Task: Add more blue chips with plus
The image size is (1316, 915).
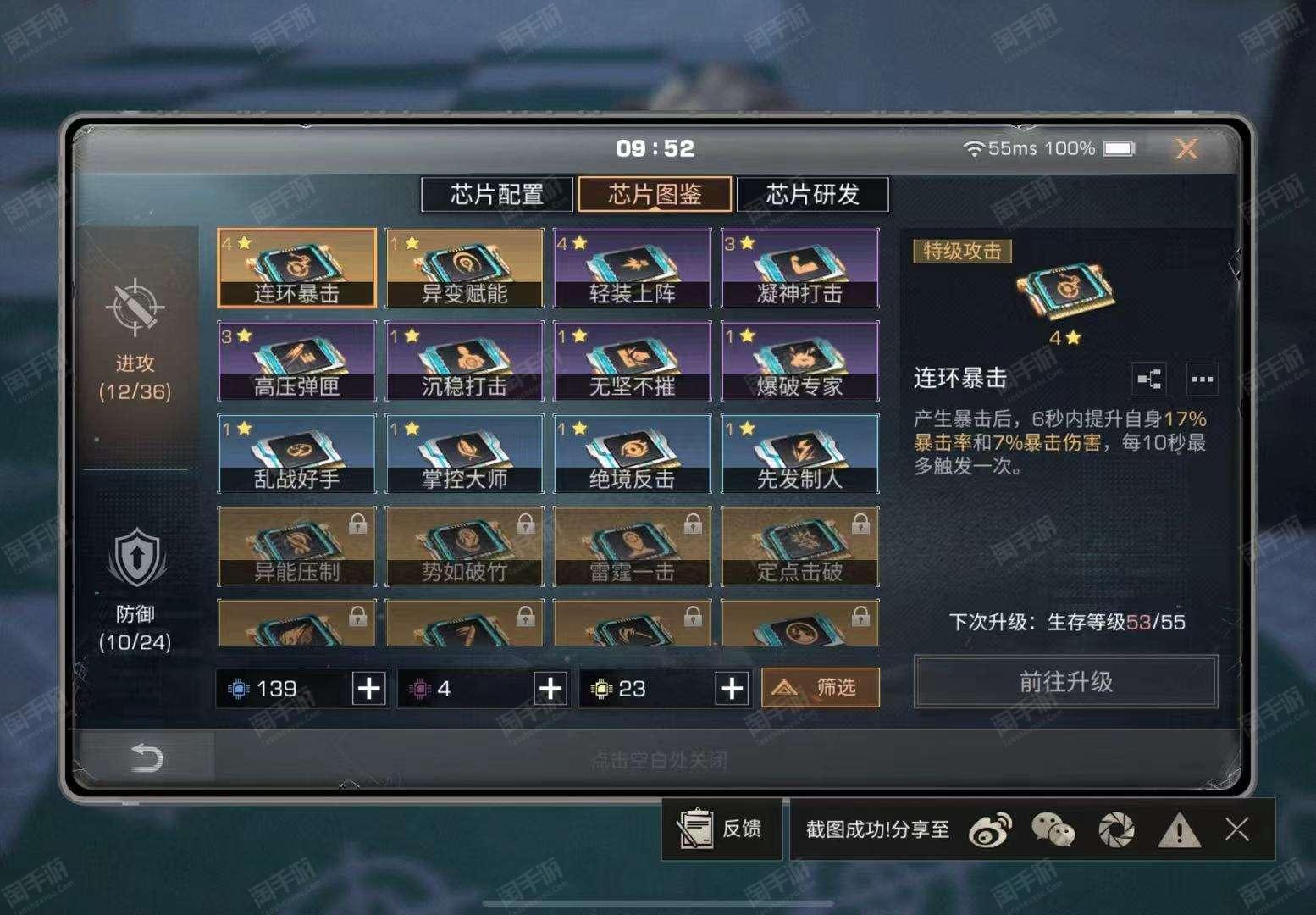Action: coord(369,688)
